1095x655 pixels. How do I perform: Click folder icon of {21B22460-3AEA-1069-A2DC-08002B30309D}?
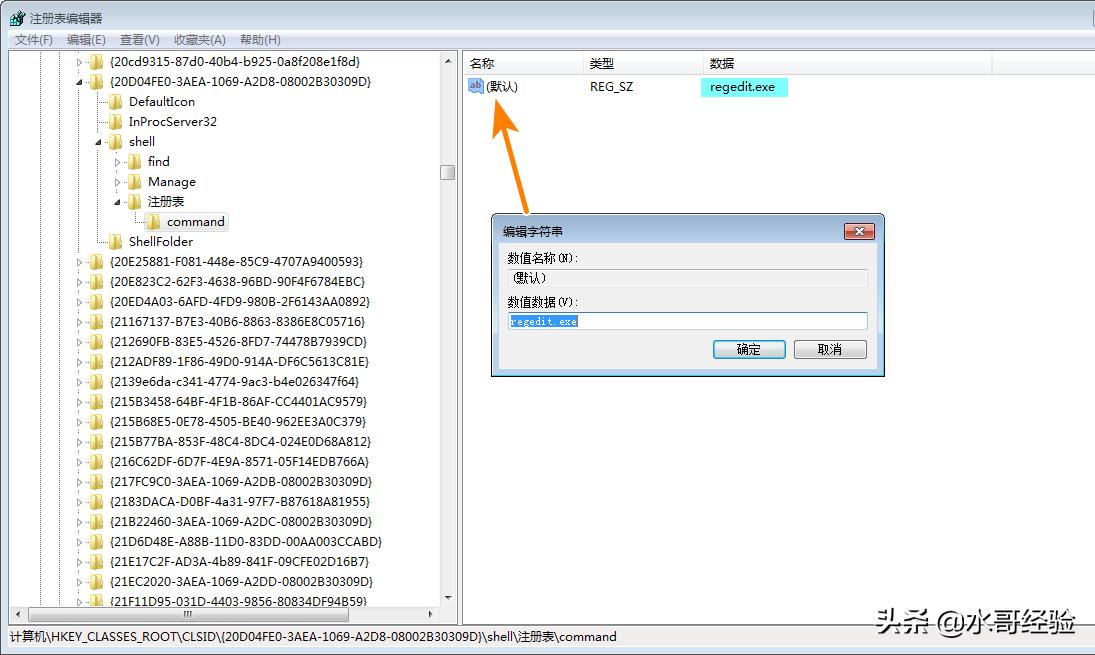tap(96, 522)
